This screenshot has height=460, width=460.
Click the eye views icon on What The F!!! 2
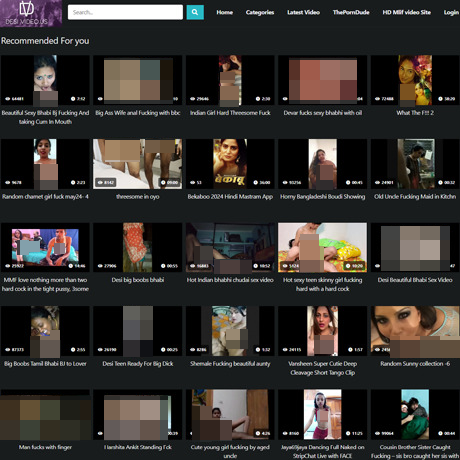click(377, 99)
